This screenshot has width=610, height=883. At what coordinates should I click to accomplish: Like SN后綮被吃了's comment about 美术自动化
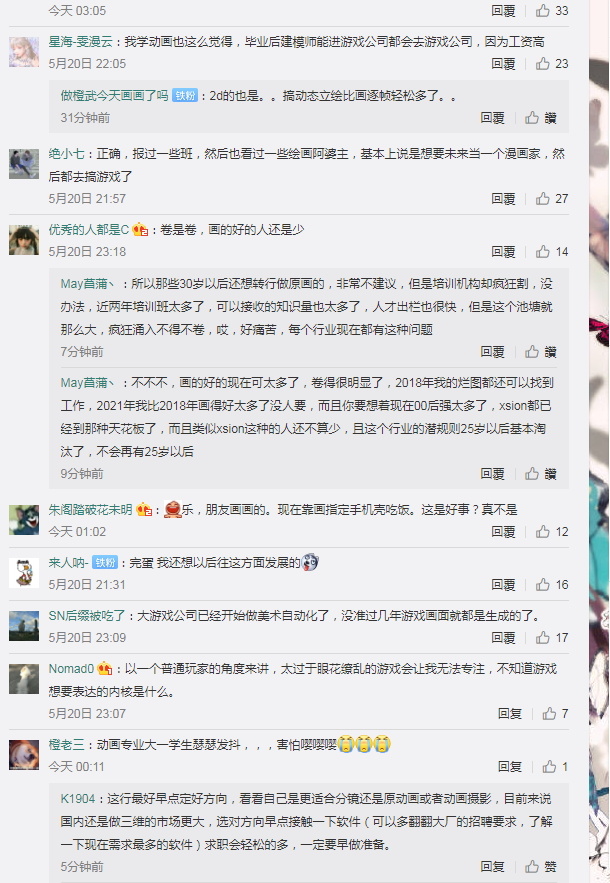[x=551, y=637]
